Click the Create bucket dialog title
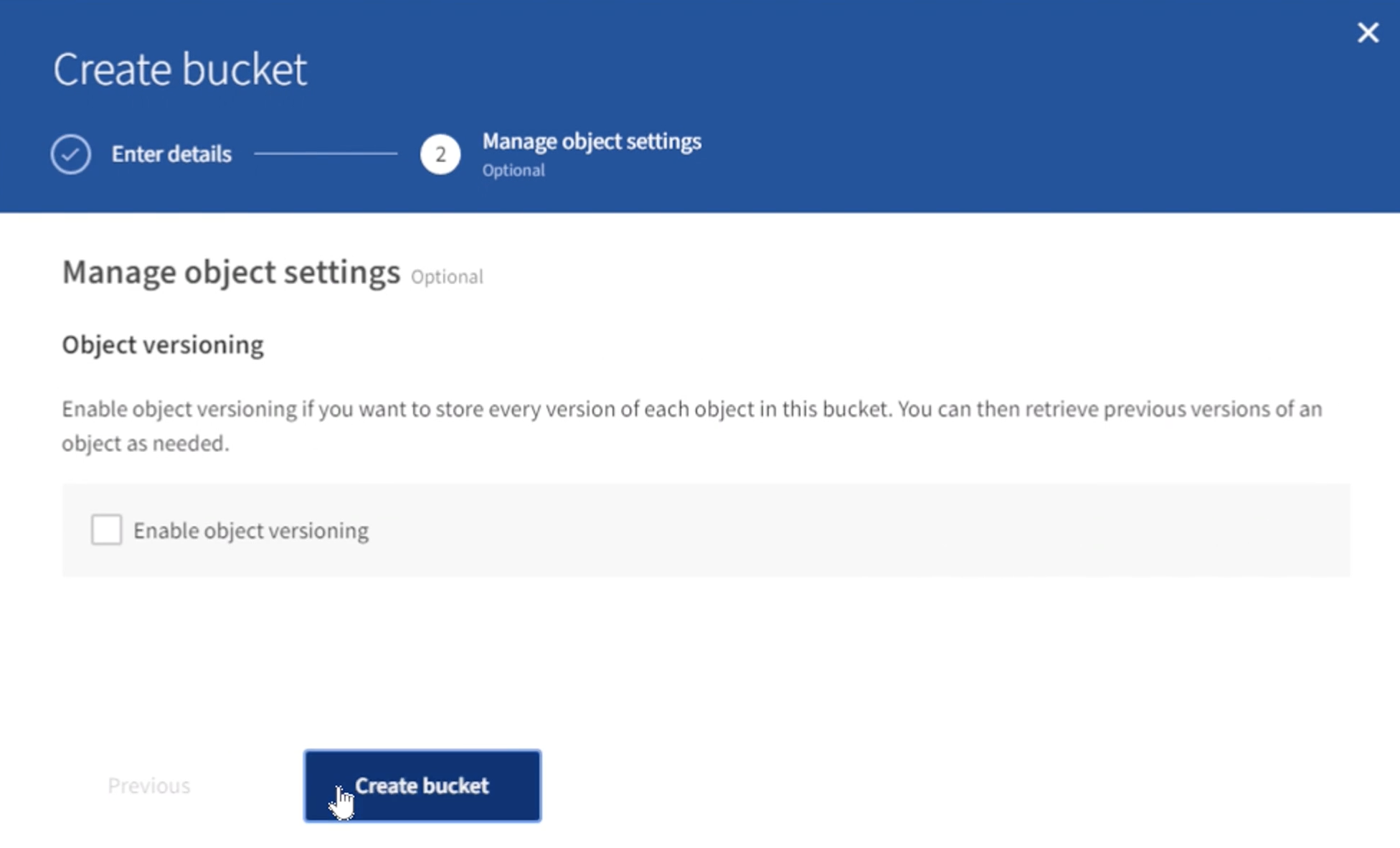 (x=179, y=70)
